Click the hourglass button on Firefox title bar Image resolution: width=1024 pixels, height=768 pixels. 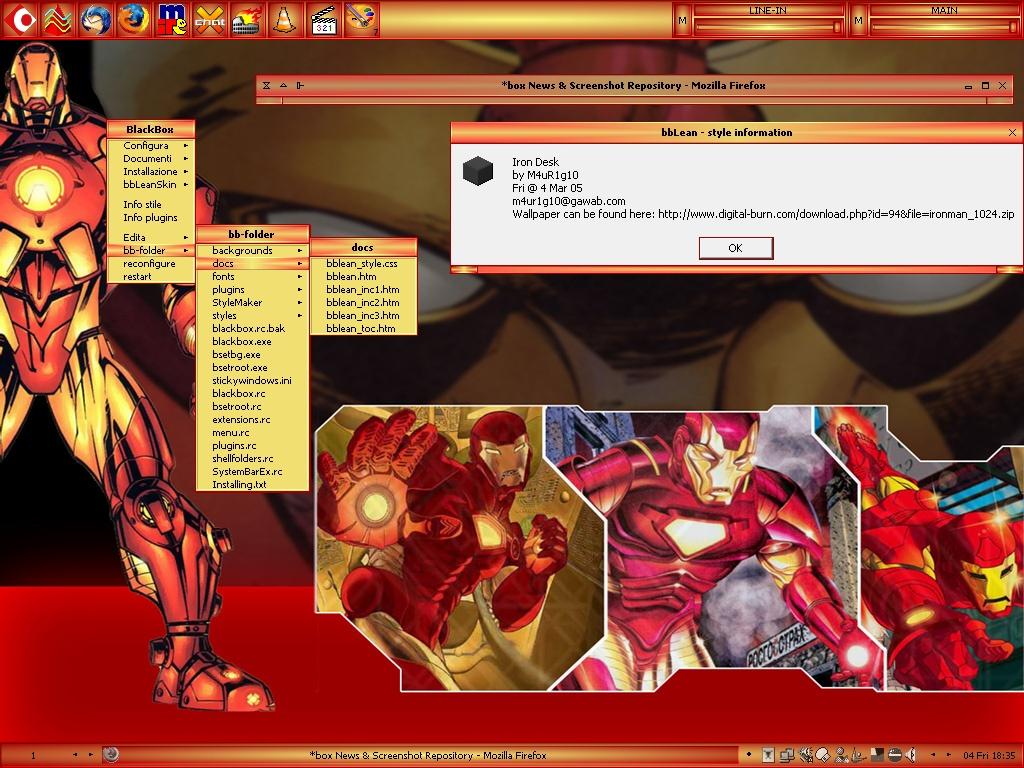pyautogui.click(x=266, y=86)
